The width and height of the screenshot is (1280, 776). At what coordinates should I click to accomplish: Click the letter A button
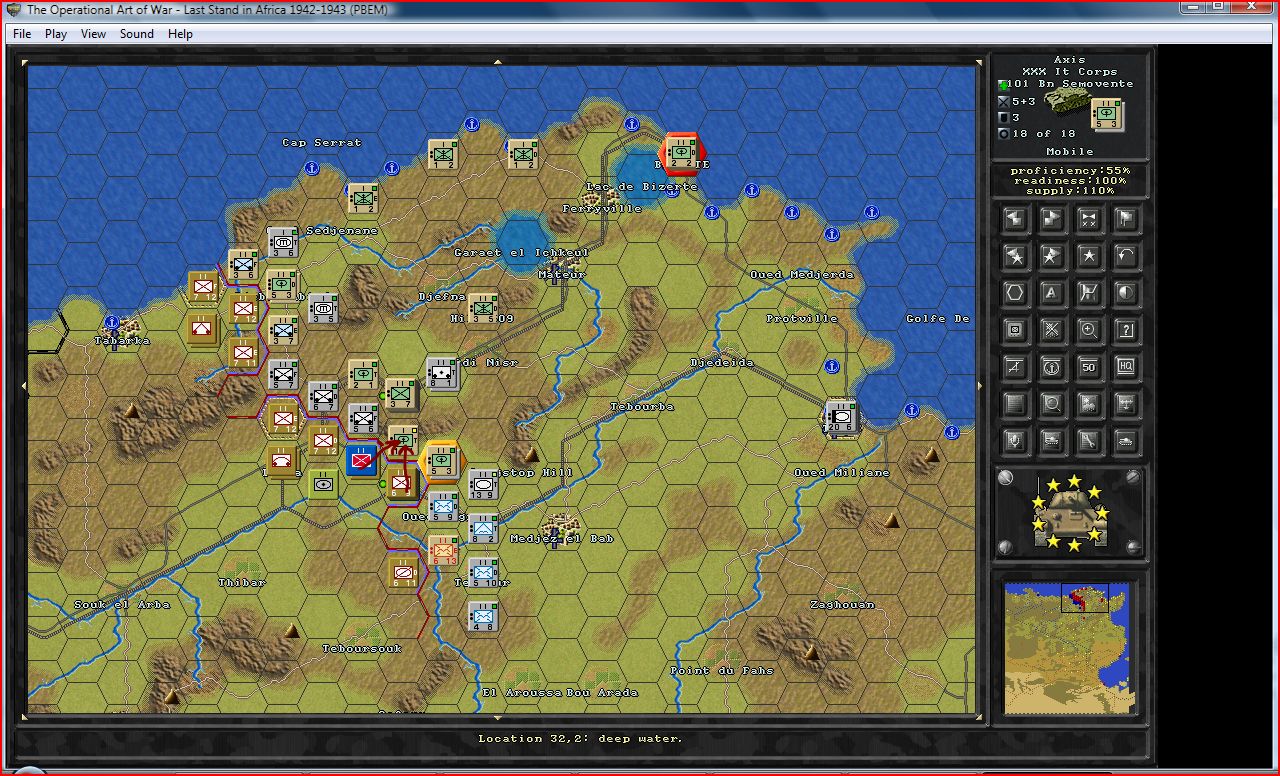[1052, 293]
